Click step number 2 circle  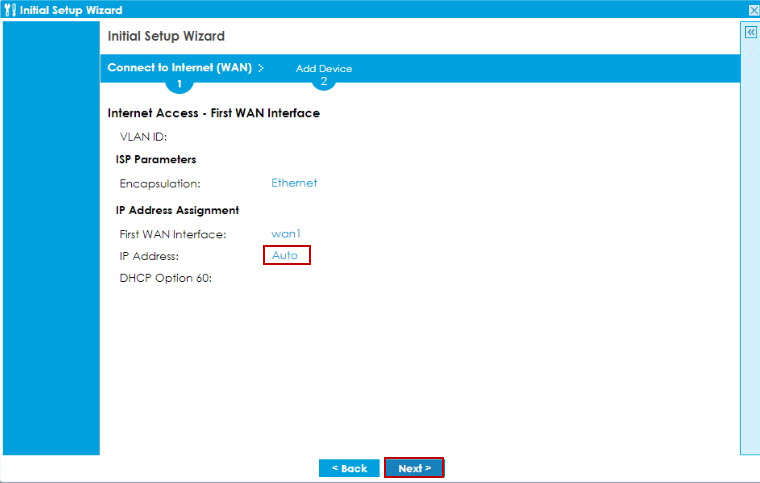pos(324,82)
